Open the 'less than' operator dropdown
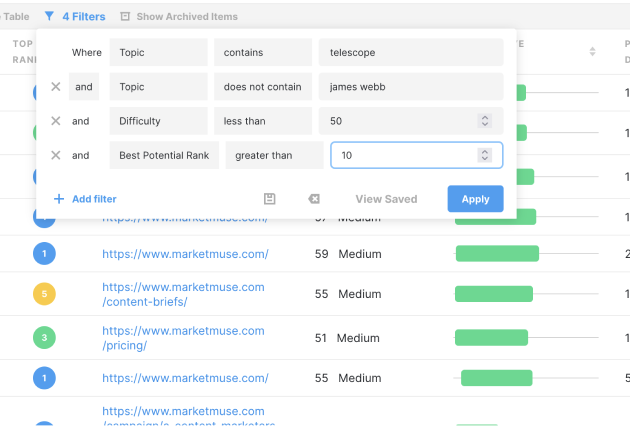This screenshot has height=426, width=630. click(263, 121)
